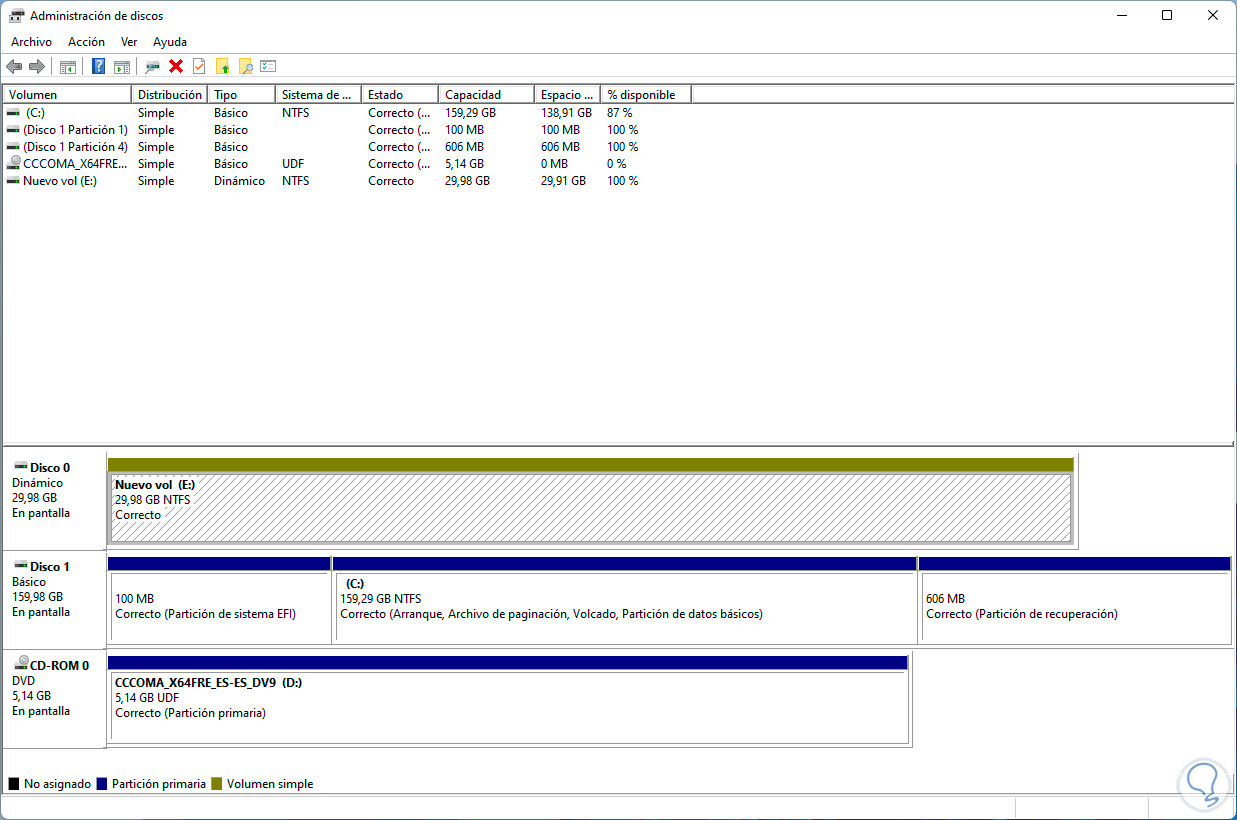Sort by Volumen column header
This screenshot has width=1237, height=820.
point(68,94)
